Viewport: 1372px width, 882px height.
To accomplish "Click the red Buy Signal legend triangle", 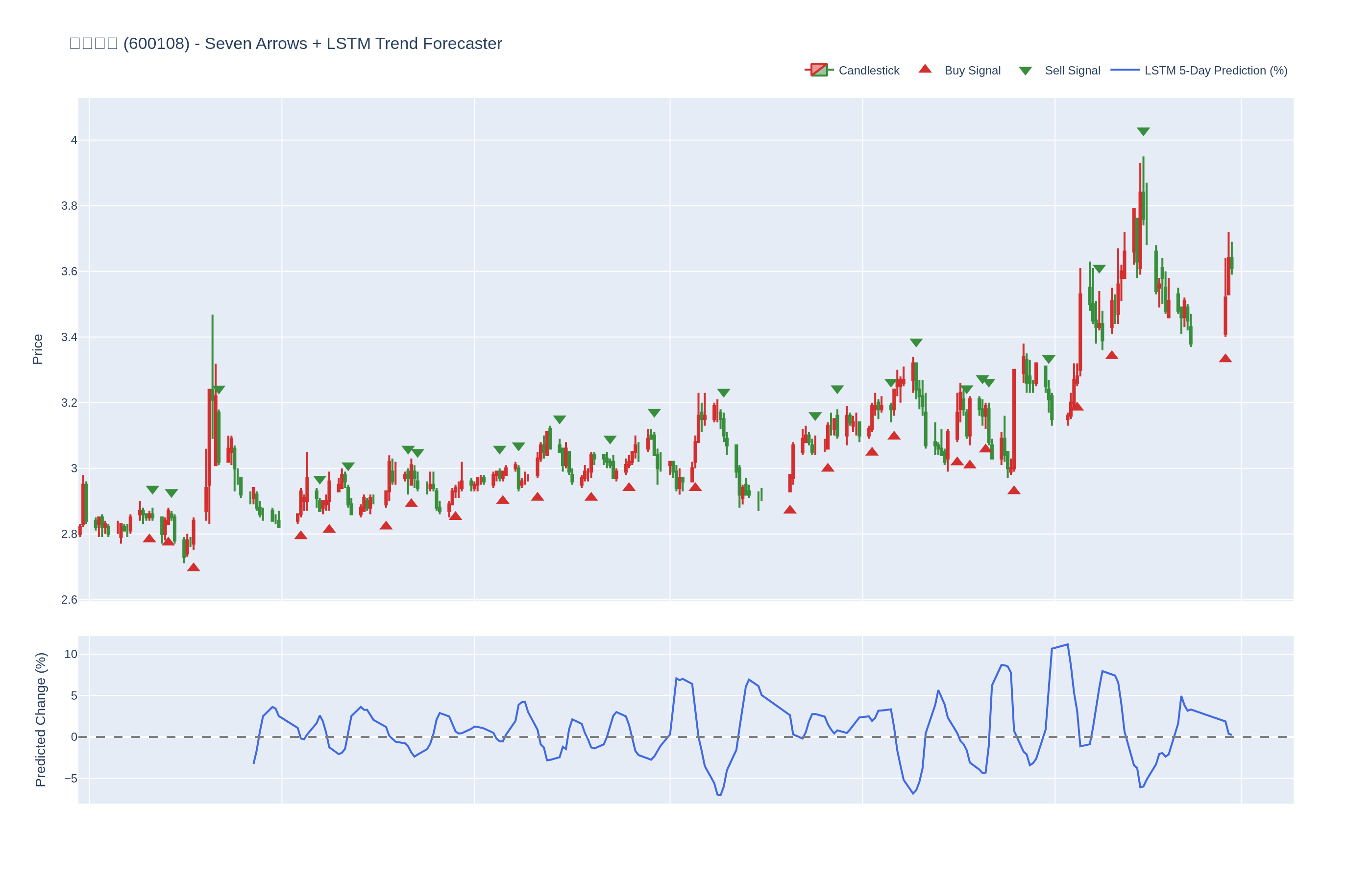I will point(925,69).
